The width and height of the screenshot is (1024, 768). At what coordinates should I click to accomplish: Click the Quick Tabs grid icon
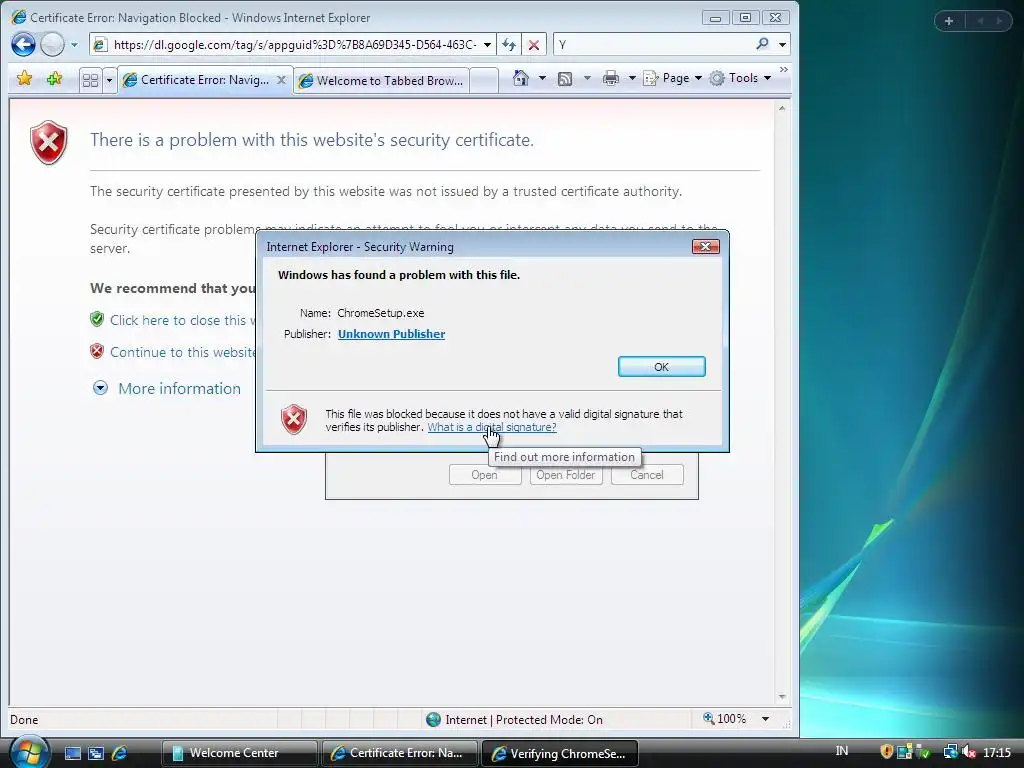[90, 80]
